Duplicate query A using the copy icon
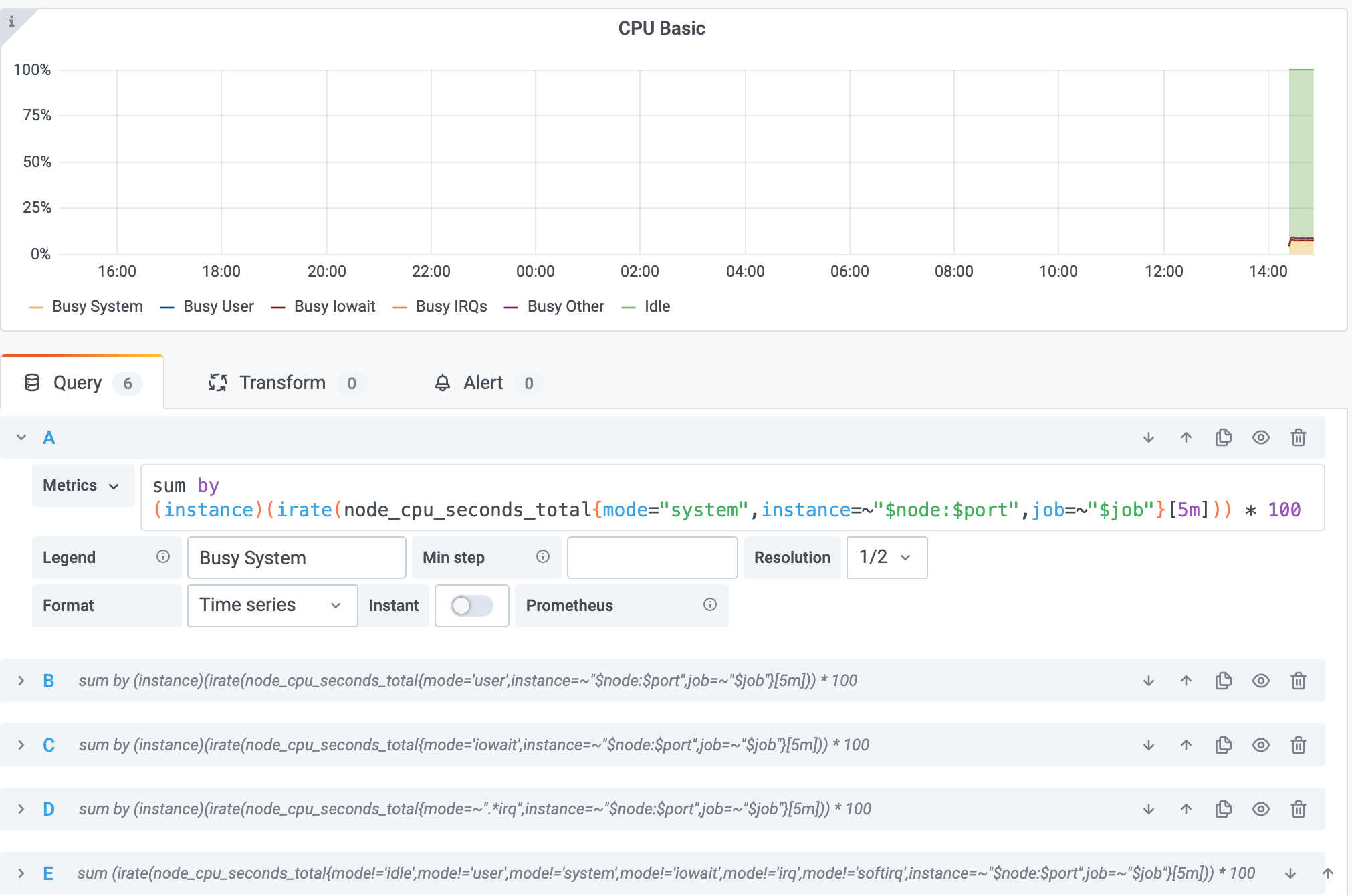 point(1224,437)
